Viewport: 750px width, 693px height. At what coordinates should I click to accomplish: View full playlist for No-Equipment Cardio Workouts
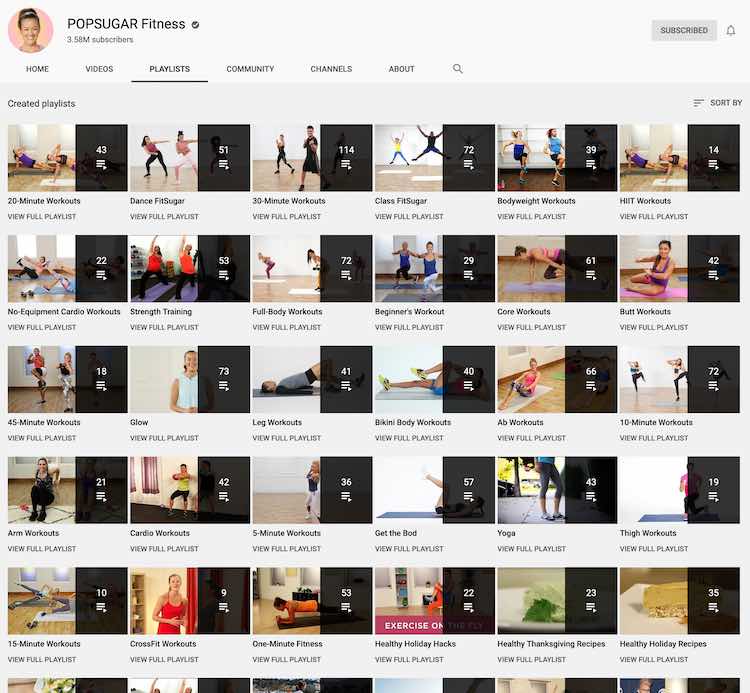click(x=42, y=327)
